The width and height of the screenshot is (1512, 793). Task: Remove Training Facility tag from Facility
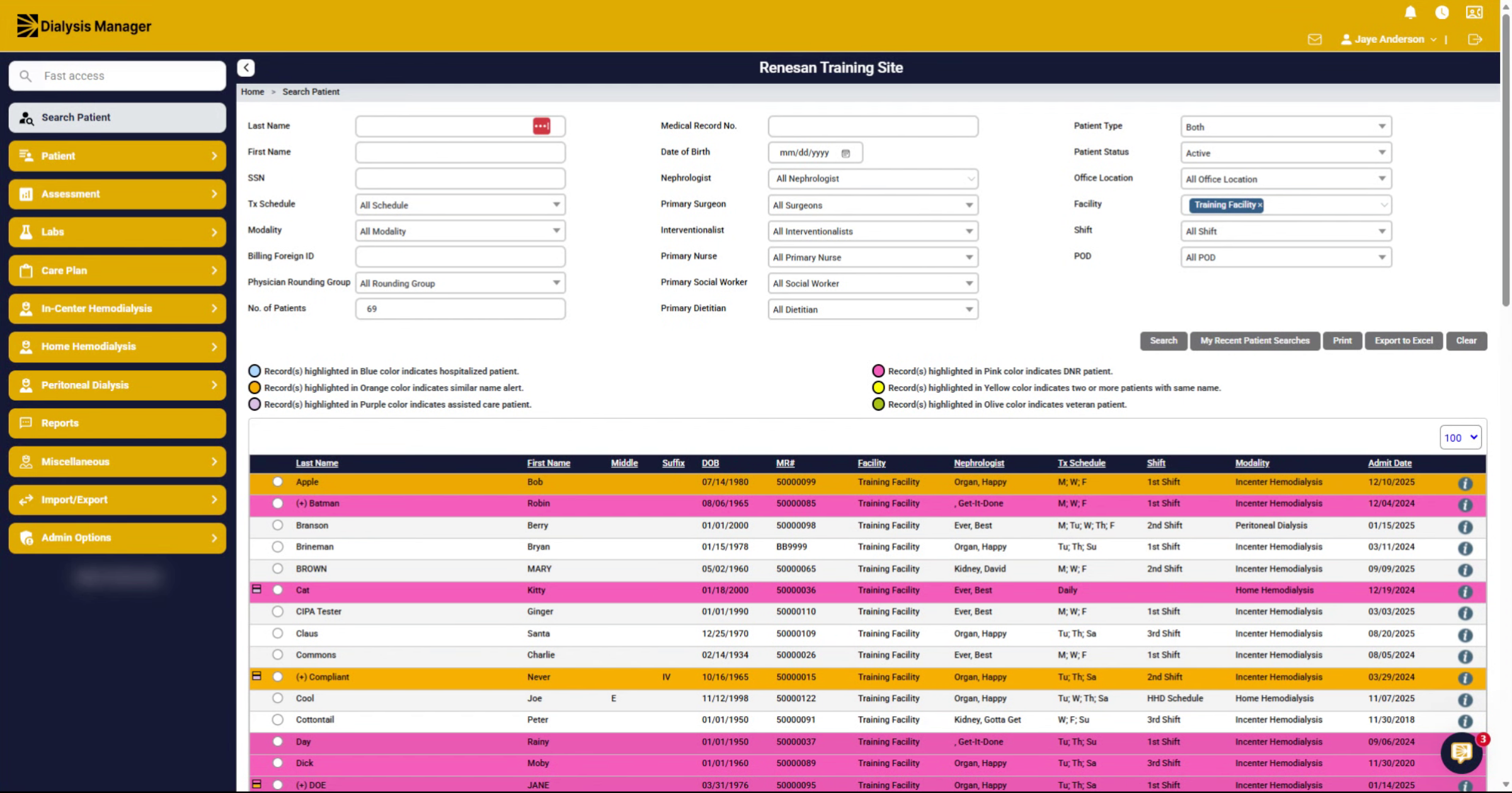[1259, 205]
